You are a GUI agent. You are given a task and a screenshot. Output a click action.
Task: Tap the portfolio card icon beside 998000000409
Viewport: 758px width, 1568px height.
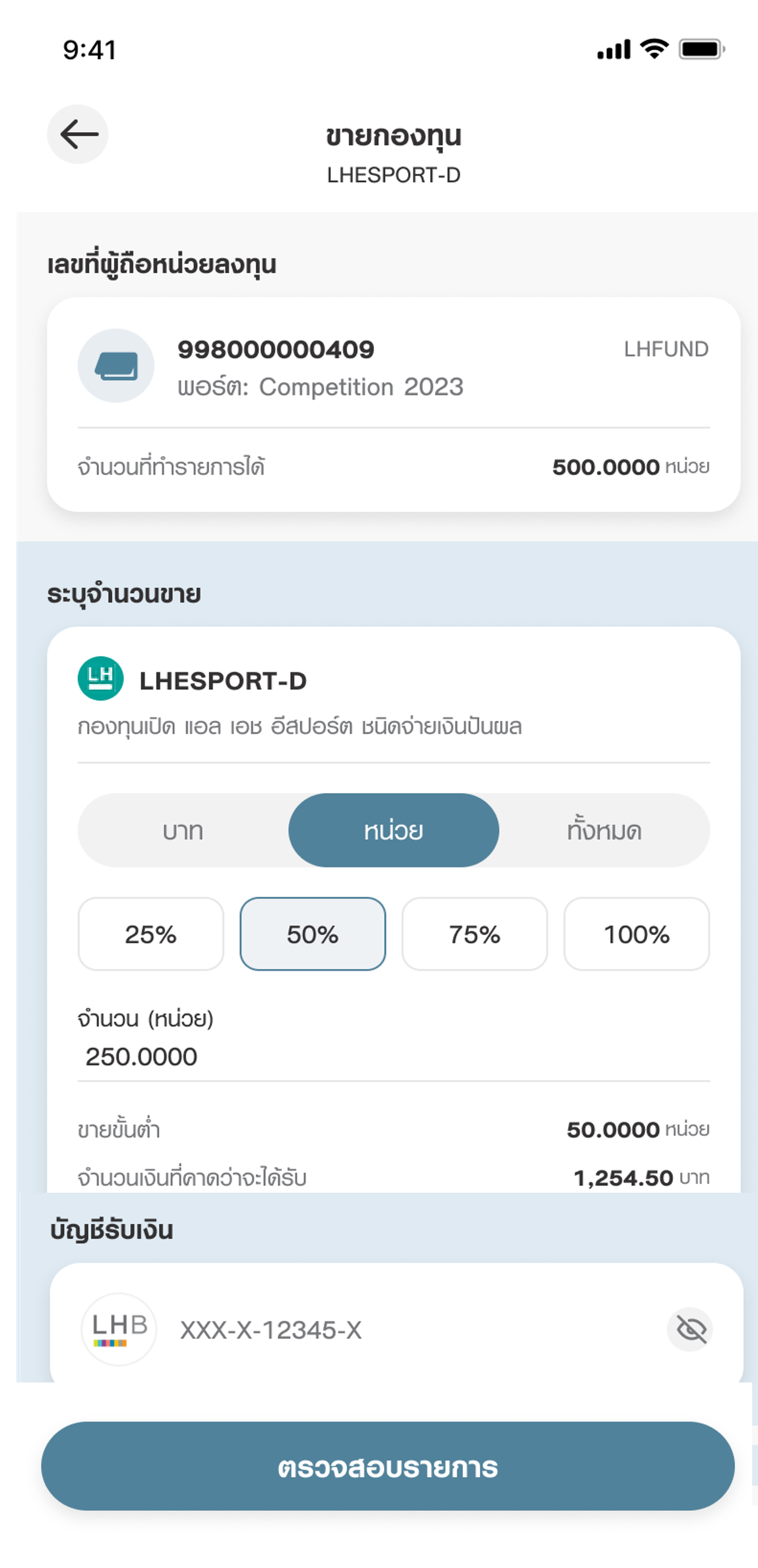pyautogui.click(x=116, y=366)
